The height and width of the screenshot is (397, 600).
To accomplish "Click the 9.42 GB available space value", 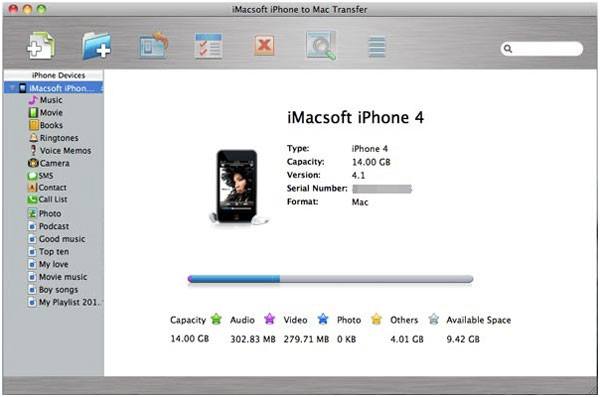I will [x=463, y=339].
